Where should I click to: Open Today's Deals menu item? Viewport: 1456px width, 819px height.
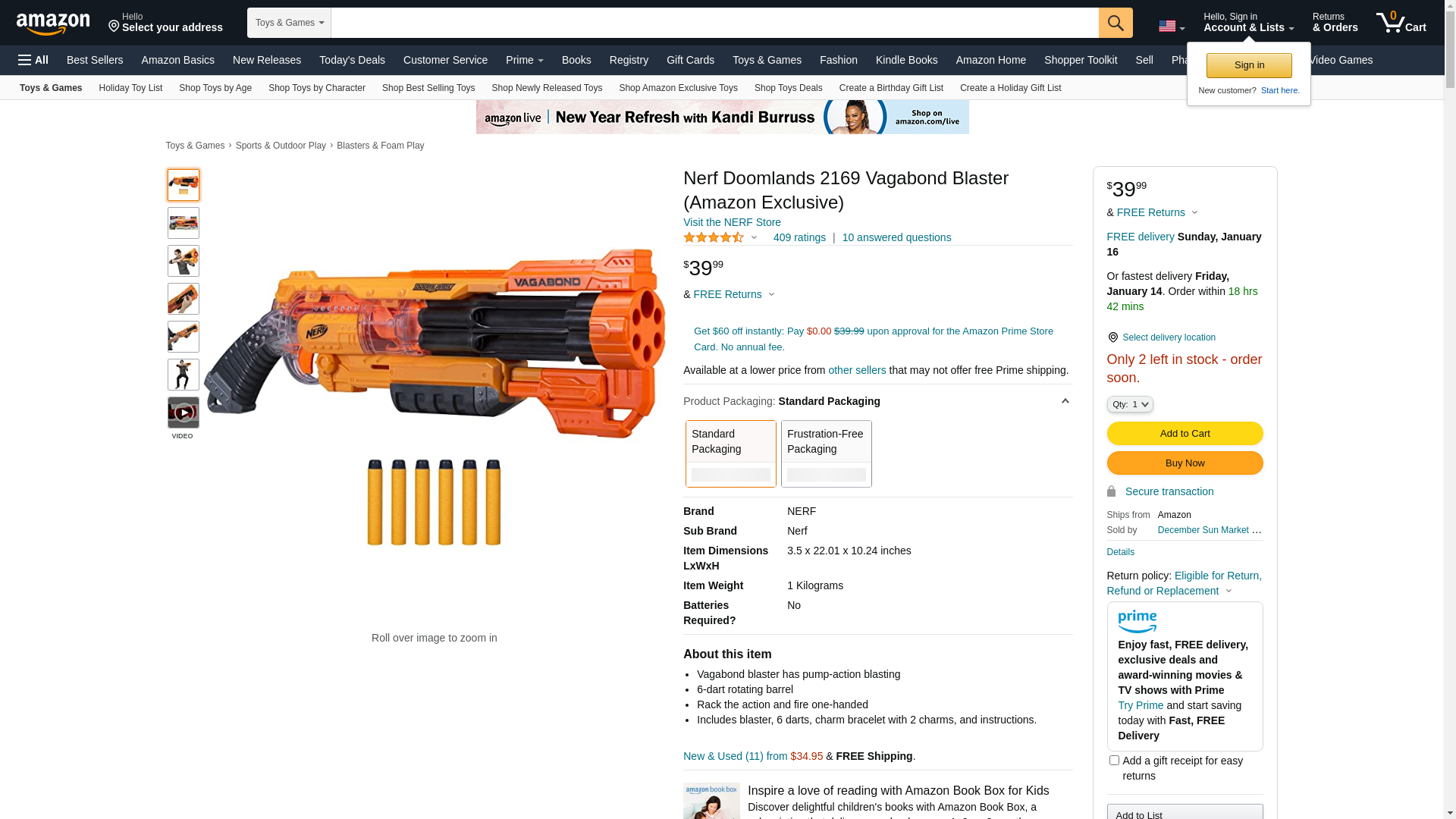[352, 60]
